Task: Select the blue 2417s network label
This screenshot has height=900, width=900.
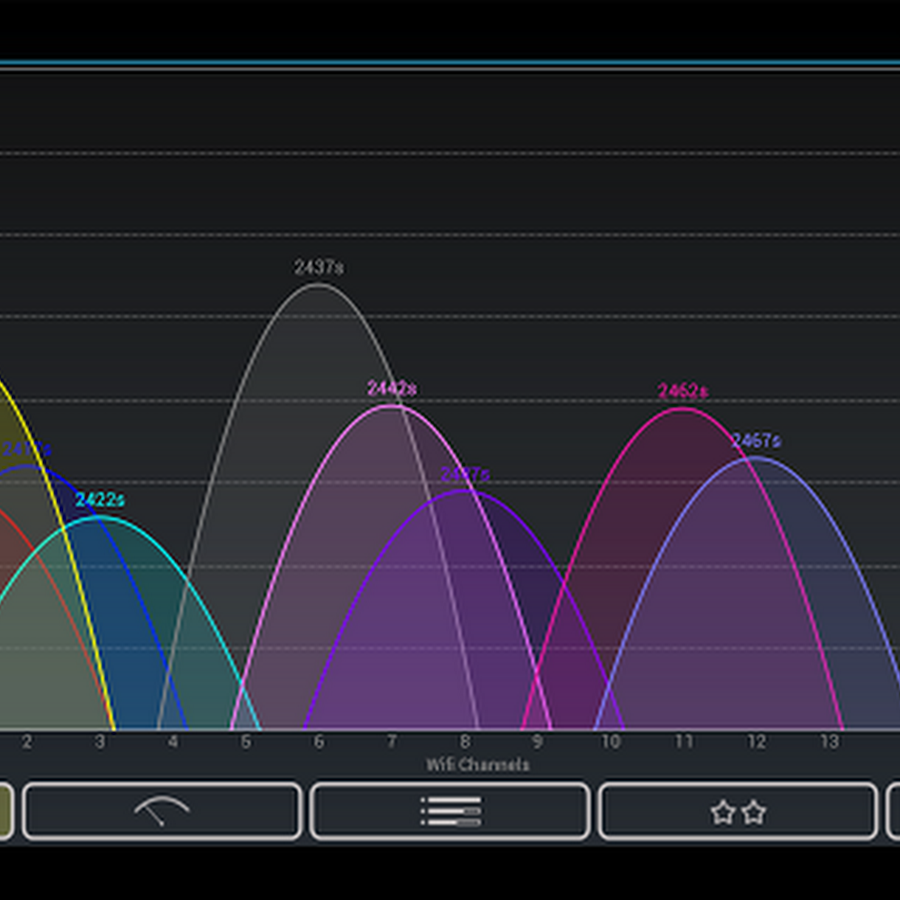Action: pos(26,448)
